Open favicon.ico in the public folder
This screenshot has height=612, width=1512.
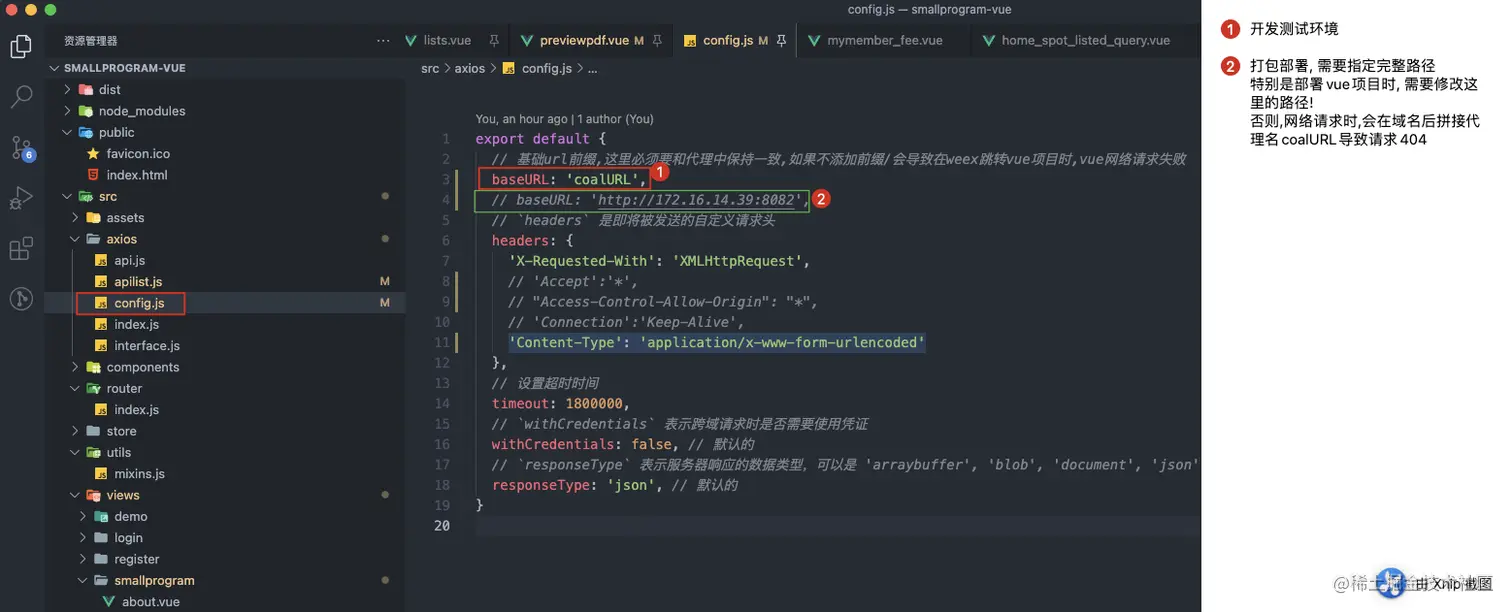coord(138,154)
